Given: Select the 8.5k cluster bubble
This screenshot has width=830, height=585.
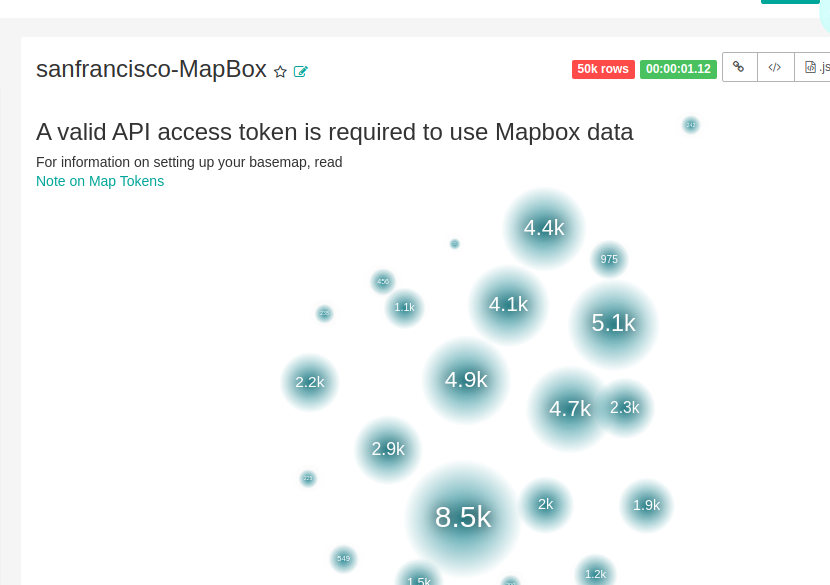Looking at the screenshot, I should click(463, 517).
